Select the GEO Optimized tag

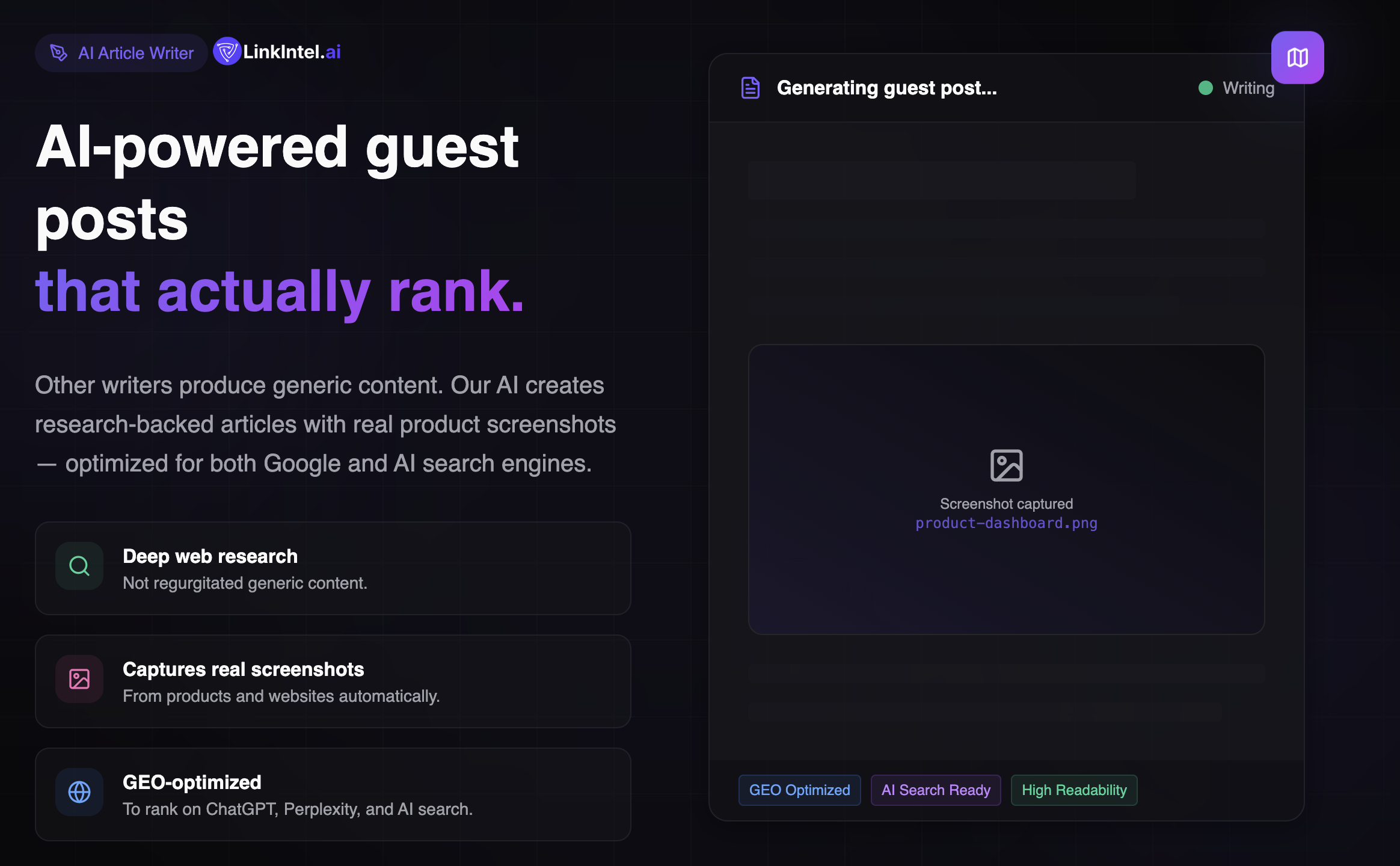click(x=799, y=790)
